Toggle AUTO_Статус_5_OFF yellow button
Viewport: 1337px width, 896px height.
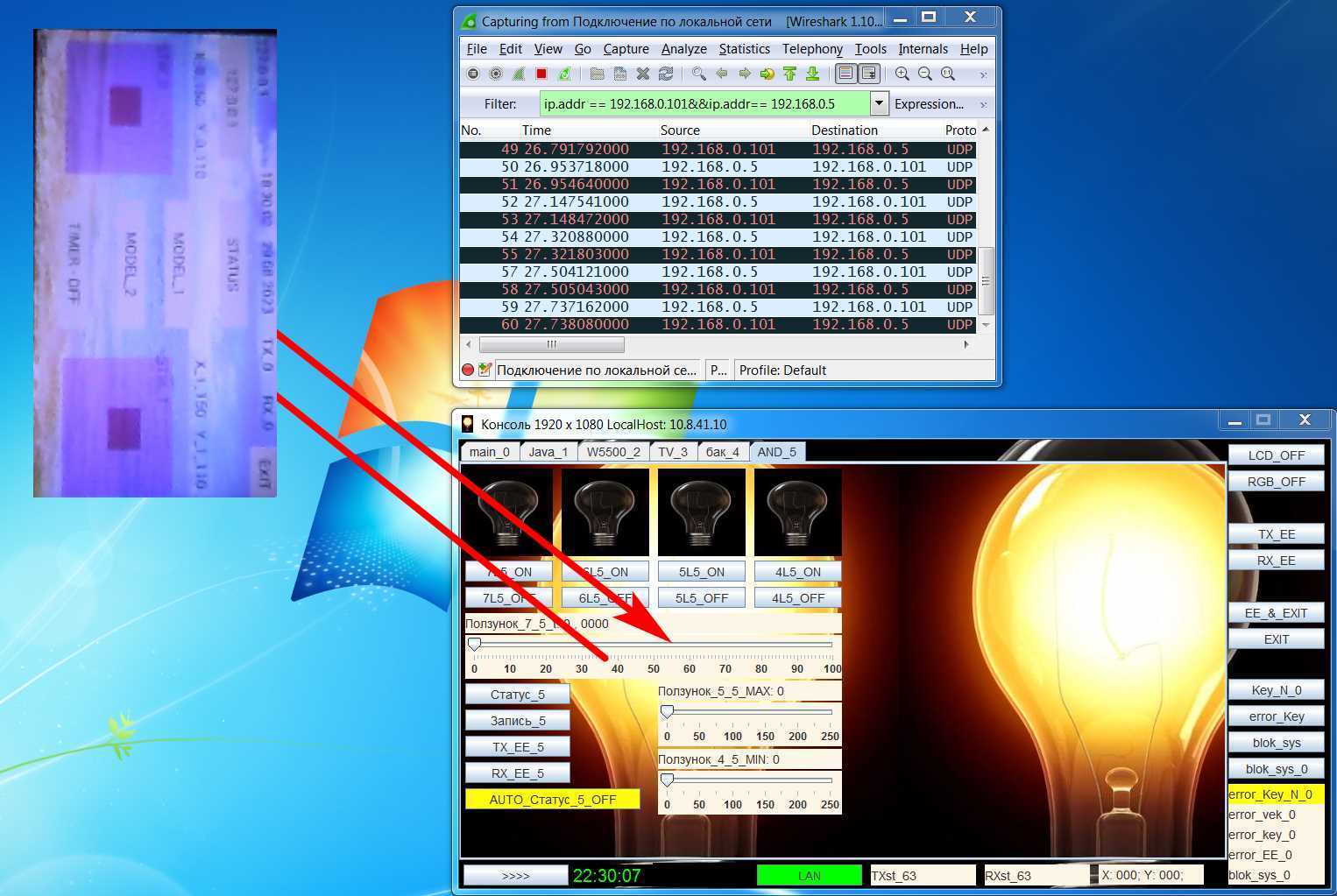[552, 800]
